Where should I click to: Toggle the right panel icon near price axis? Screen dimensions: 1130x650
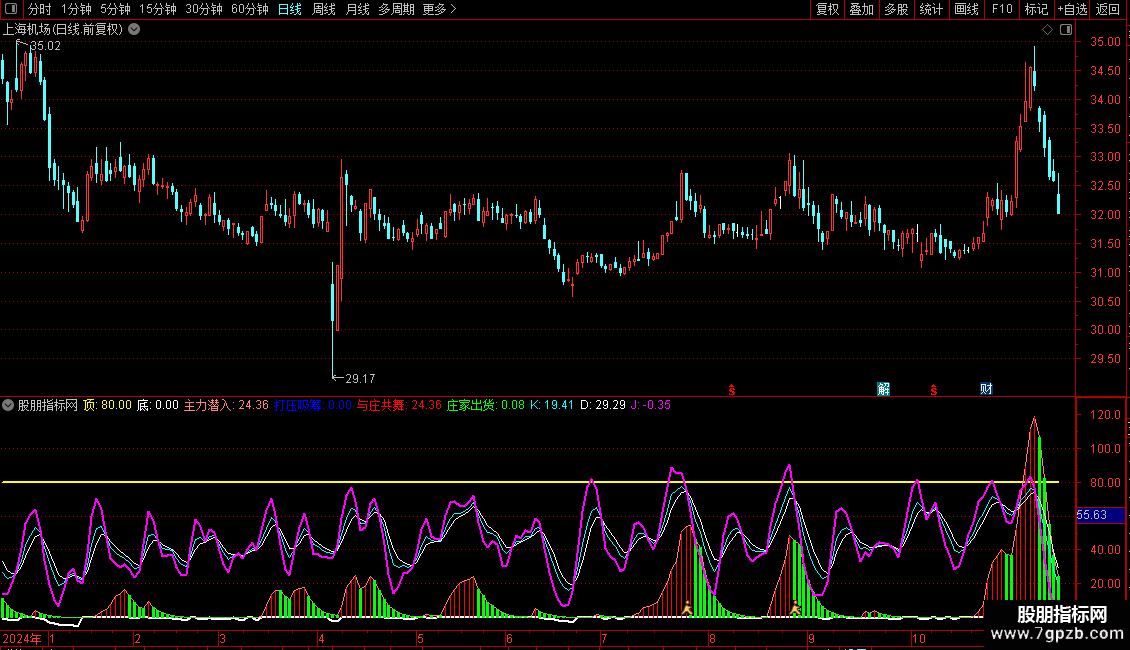tap(1065, 30)
